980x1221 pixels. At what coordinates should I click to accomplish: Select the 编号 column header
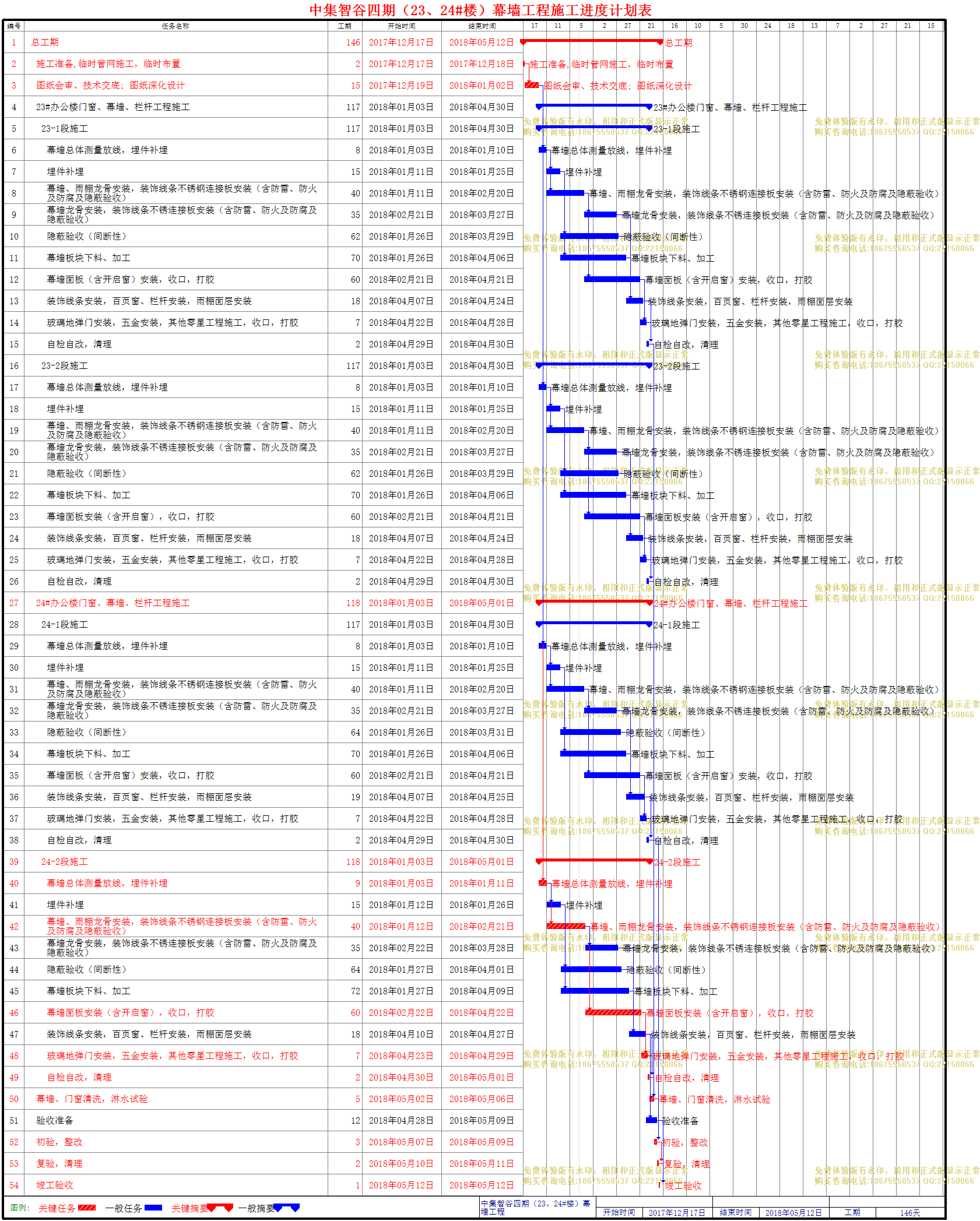[x=14, y=26]
